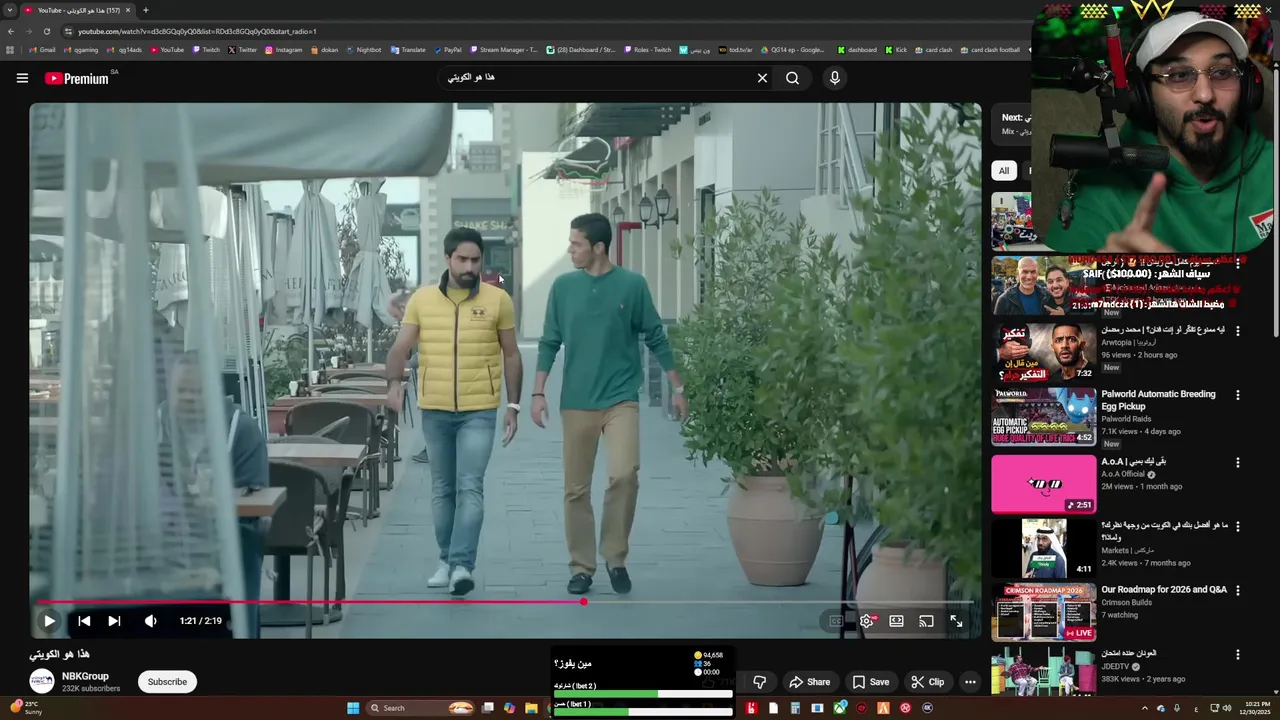1280x720 pixels.
Task: Start voice search with microphone icon
Action: 835,78
